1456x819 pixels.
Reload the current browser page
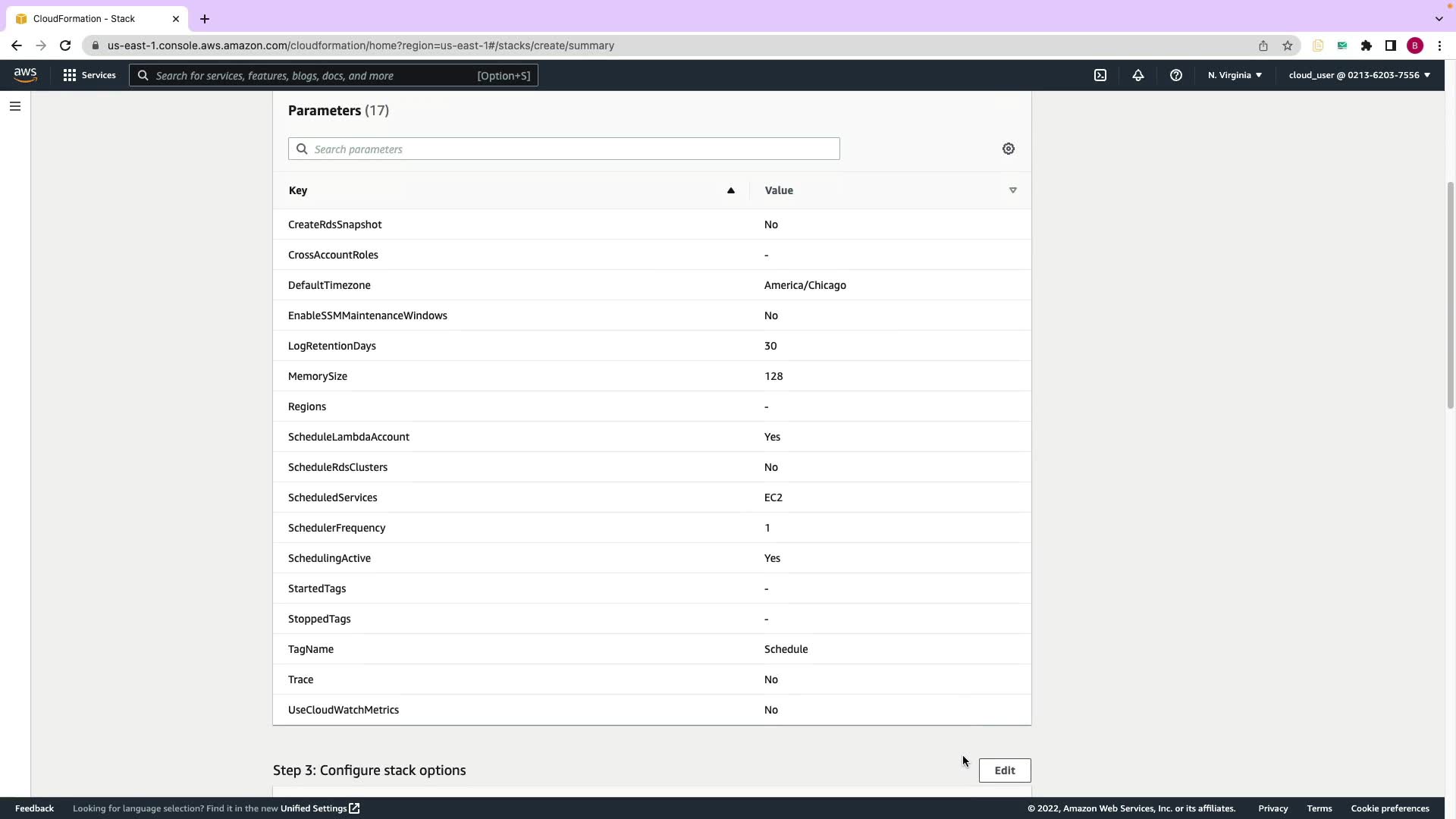point(65,45)
